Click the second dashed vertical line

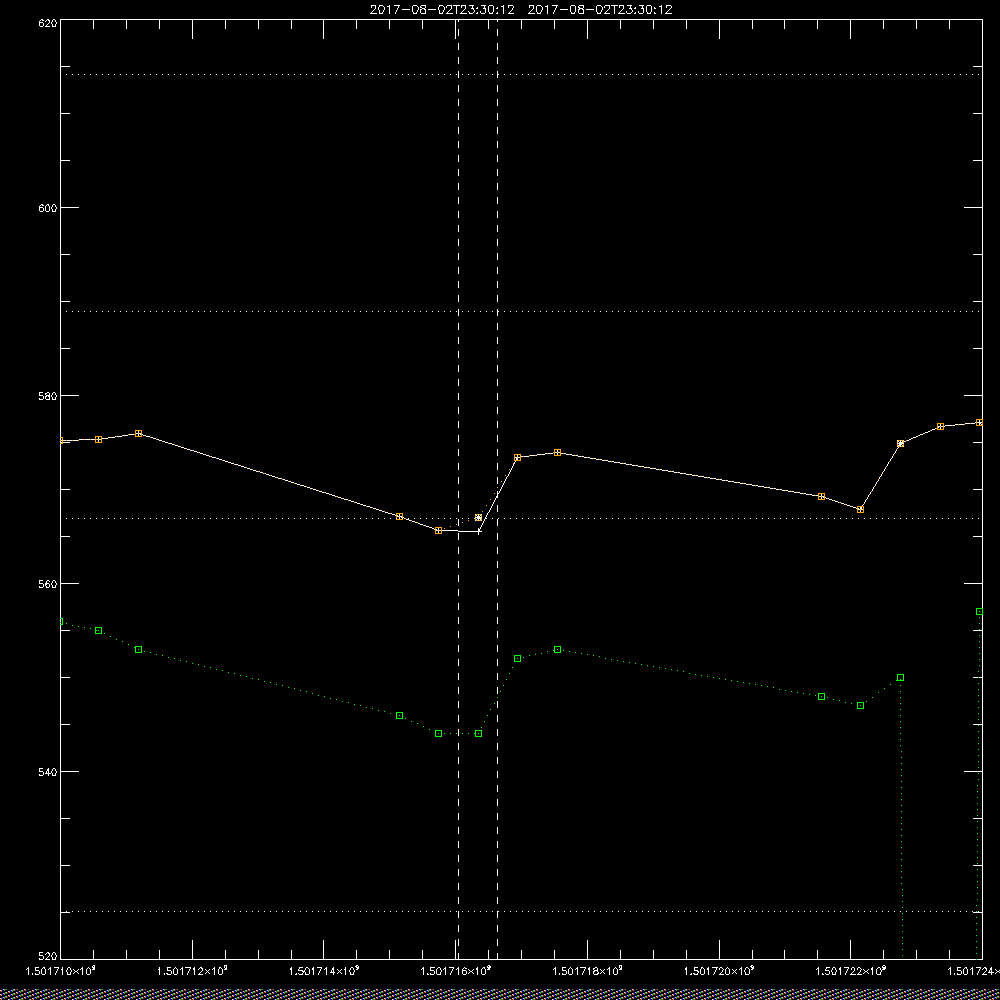497,489
